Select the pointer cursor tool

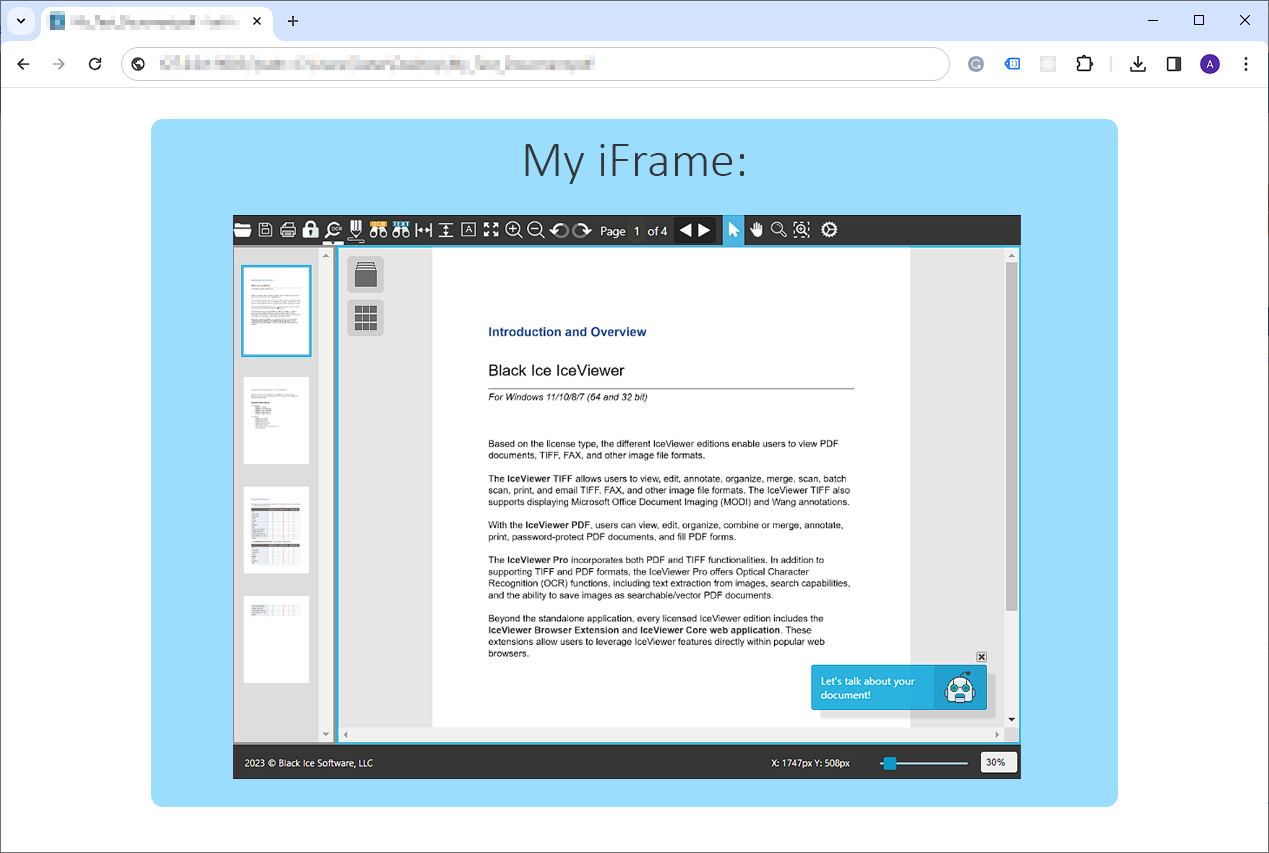734,230
